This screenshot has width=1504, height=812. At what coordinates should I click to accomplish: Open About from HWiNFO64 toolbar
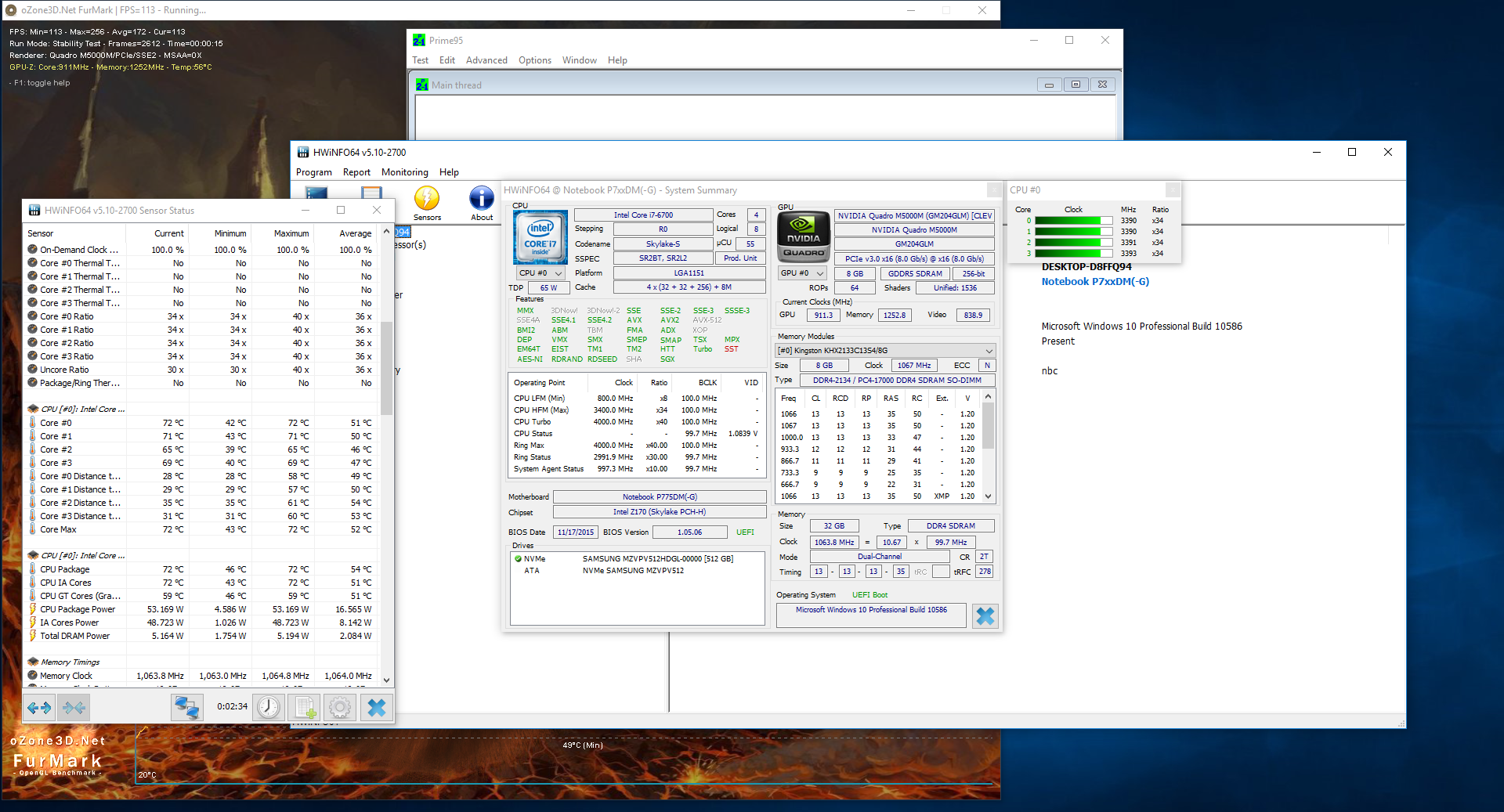coord(482,204)
